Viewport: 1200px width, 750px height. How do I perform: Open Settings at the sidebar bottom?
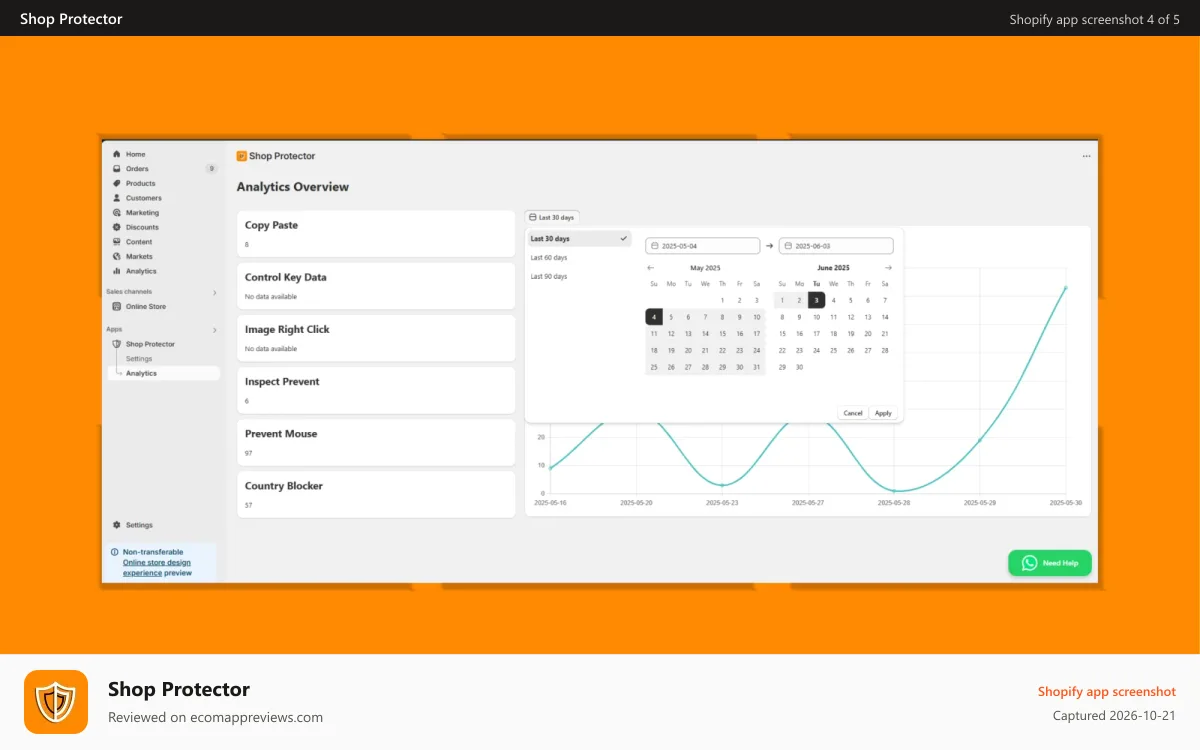pos(139,525)
